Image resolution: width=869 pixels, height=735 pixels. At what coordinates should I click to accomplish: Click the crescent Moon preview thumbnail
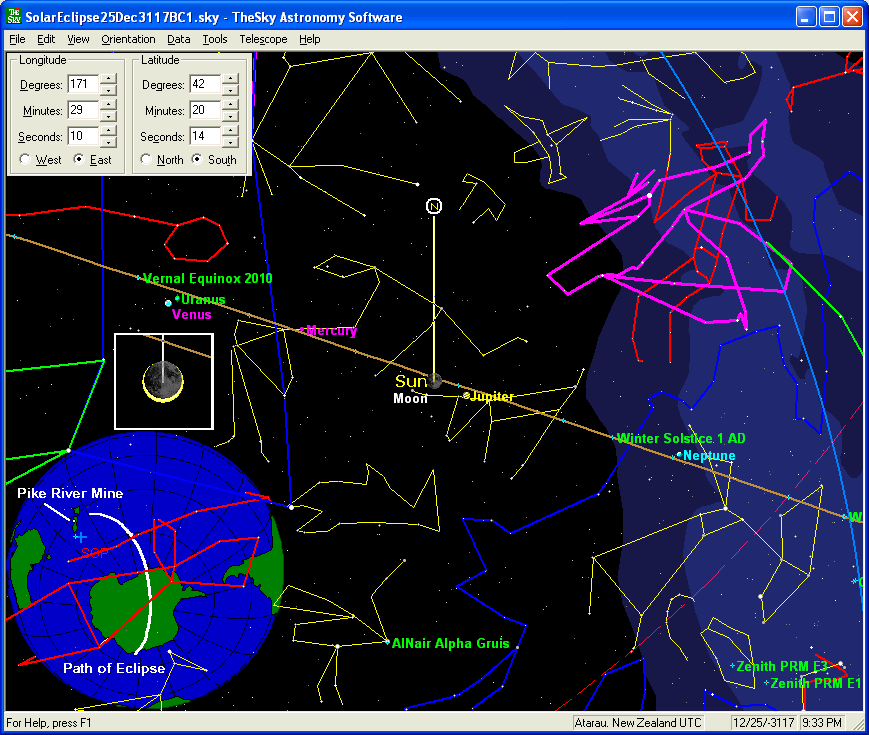click(x=163, y=381)
